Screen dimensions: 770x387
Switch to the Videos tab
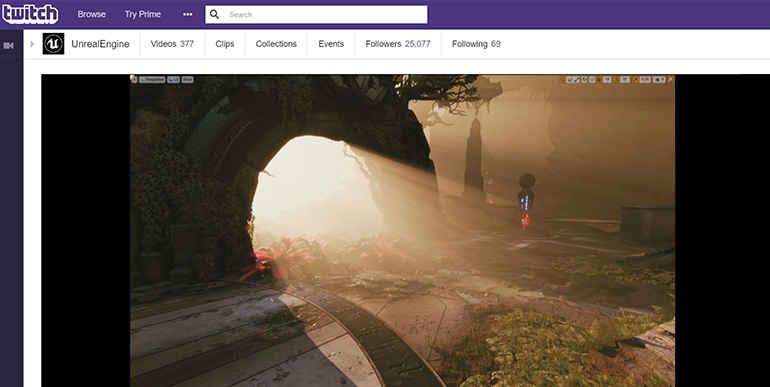pyautogui.click(x=172, y=44)
